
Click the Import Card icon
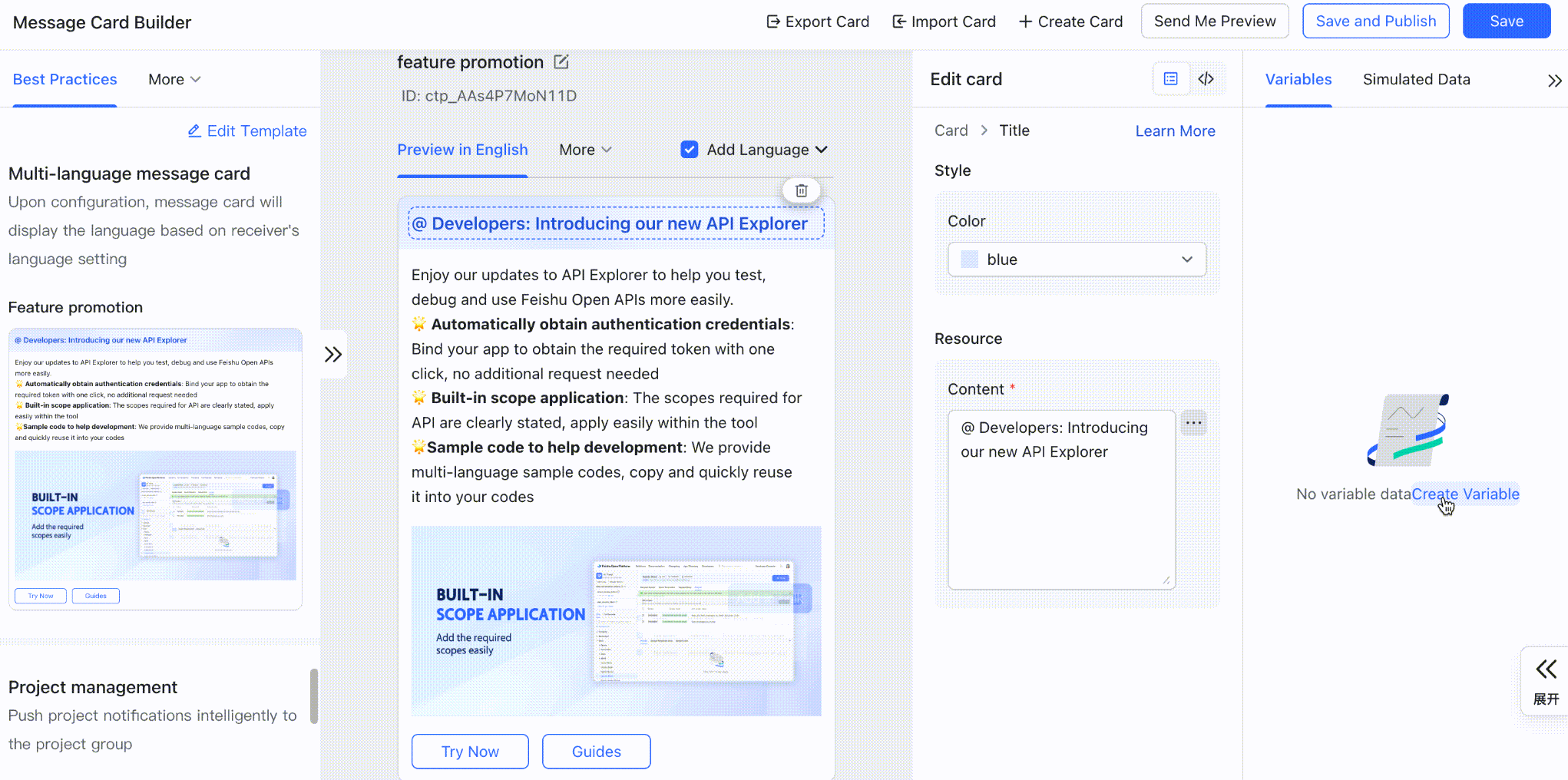click(898, 21)
